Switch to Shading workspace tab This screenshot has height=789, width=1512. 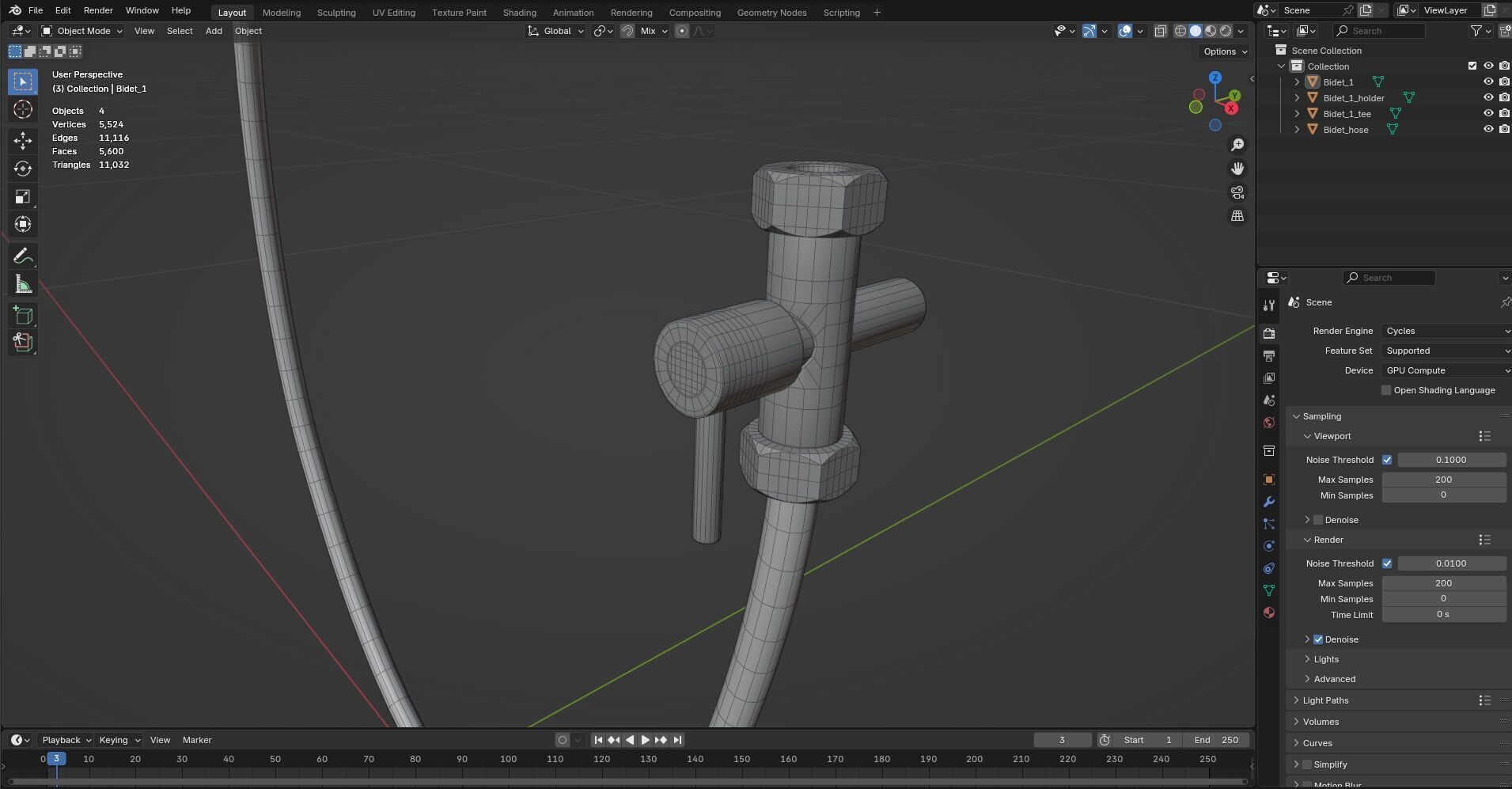coord(520,13)
